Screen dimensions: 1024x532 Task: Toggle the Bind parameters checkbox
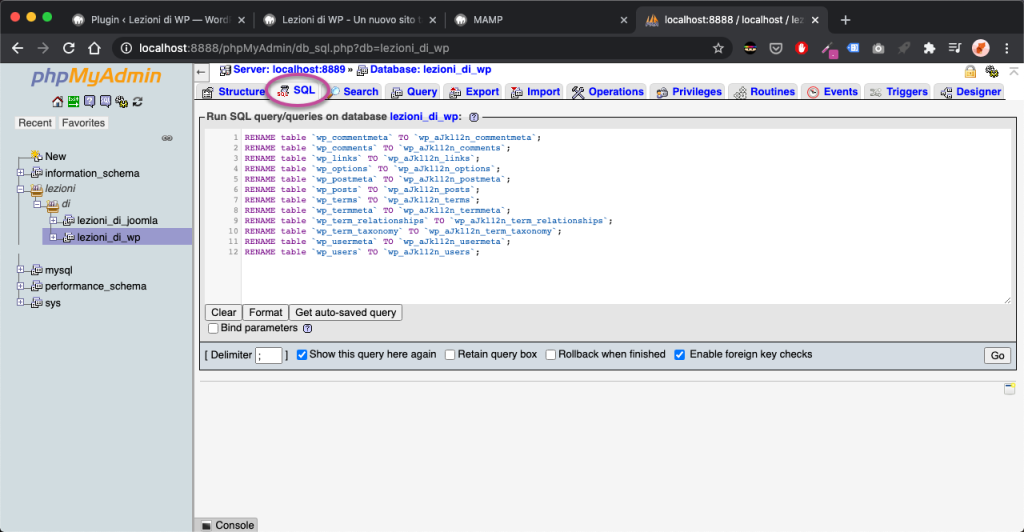click(213, 328)
